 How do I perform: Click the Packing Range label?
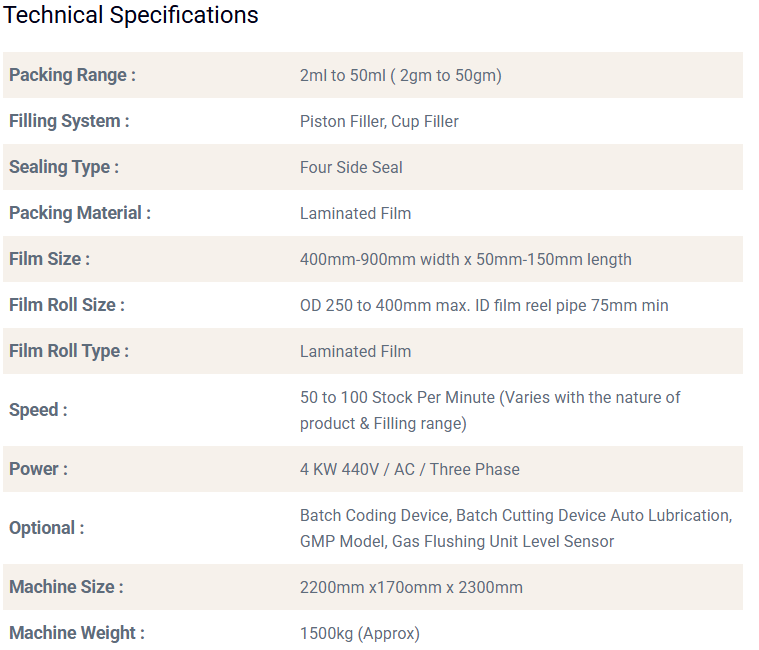click(x=72, y=75)
